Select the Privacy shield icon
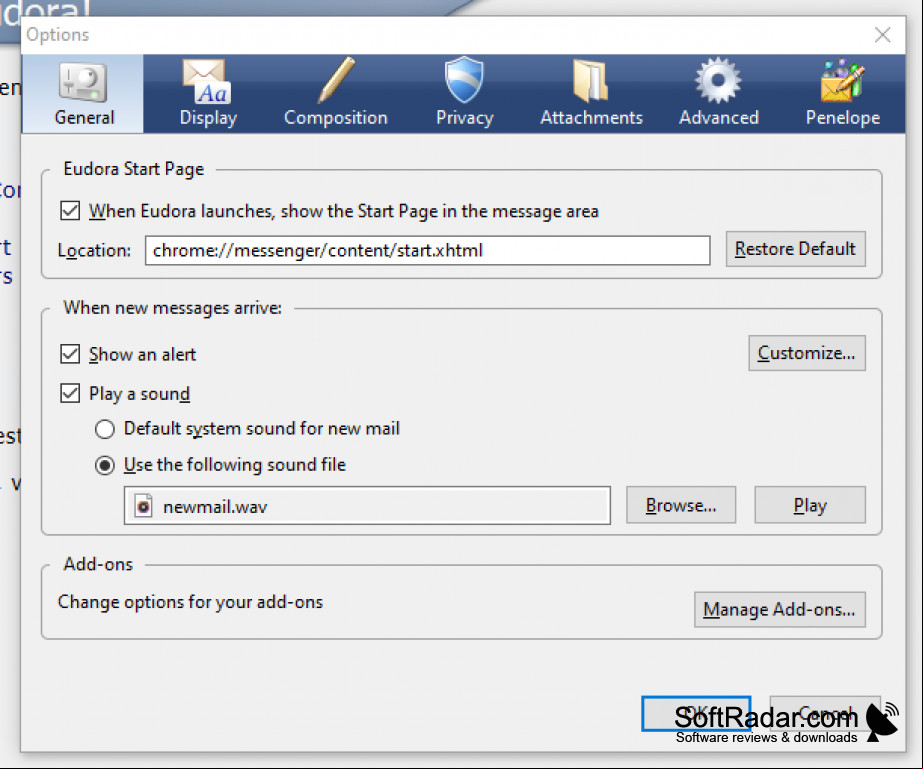923x769 pixels. point(464,80)
